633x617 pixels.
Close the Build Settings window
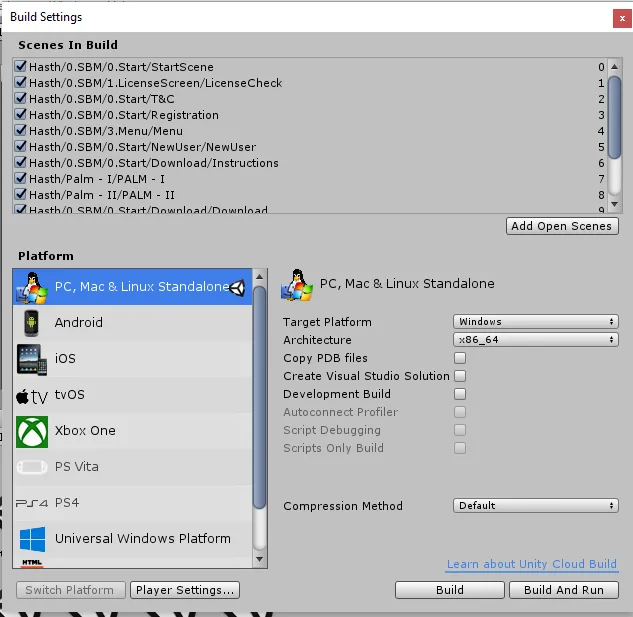pyautogui.click(x=622, y=19)
